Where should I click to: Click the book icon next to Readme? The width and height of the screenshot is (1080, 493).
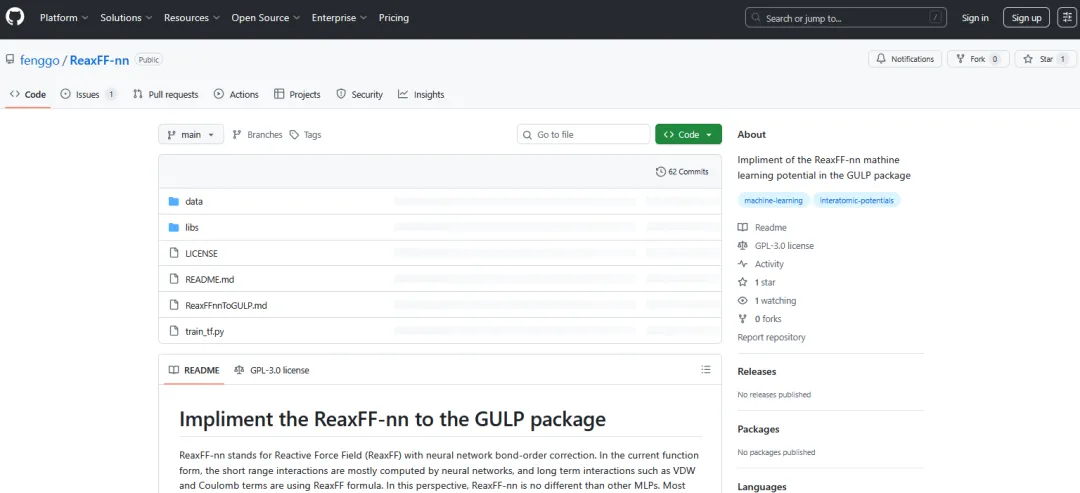(742, 227)
